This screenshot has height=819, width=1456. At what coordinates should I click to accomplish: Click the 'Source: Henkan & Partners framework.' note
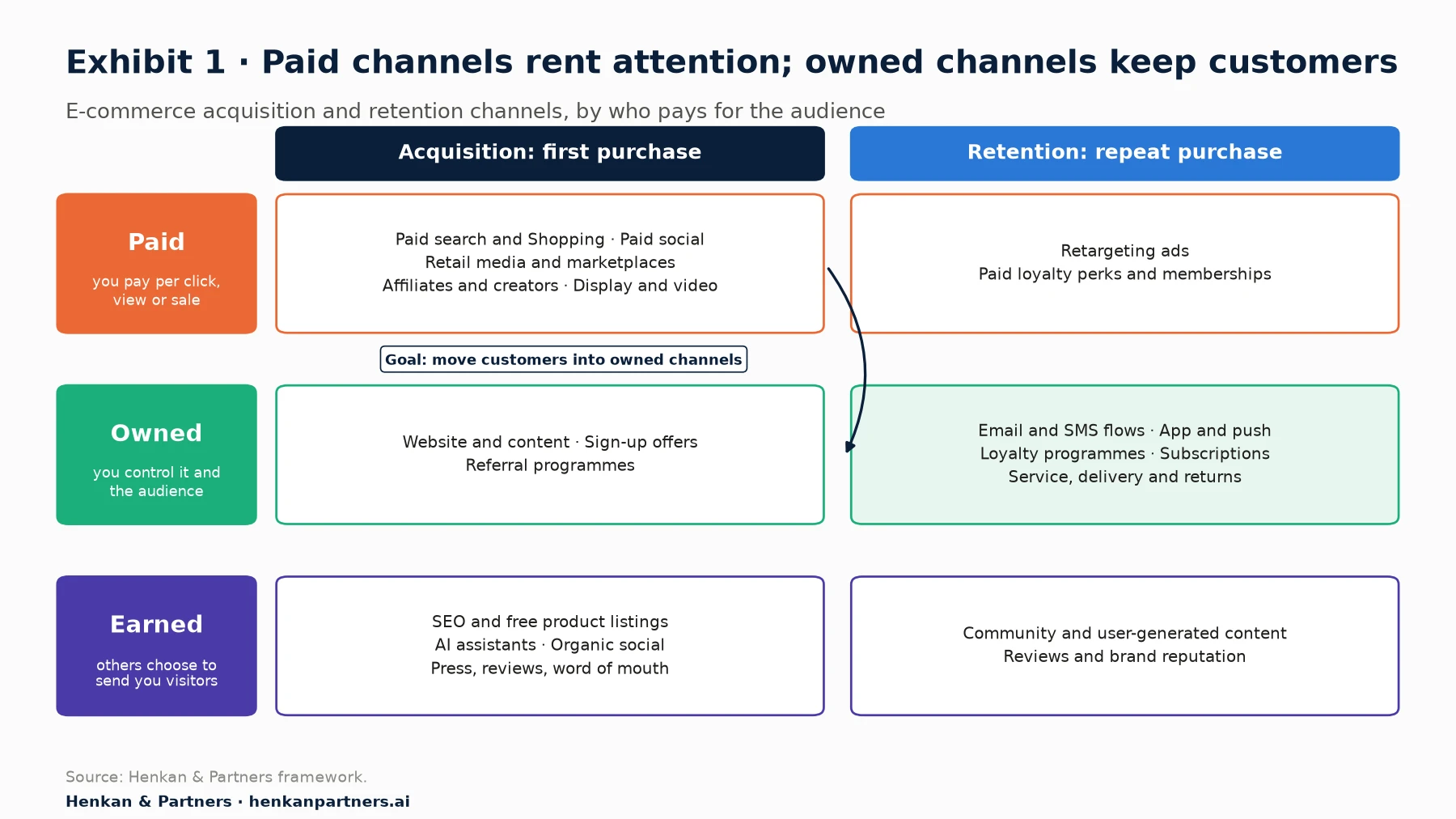click(x=216, y=777)
